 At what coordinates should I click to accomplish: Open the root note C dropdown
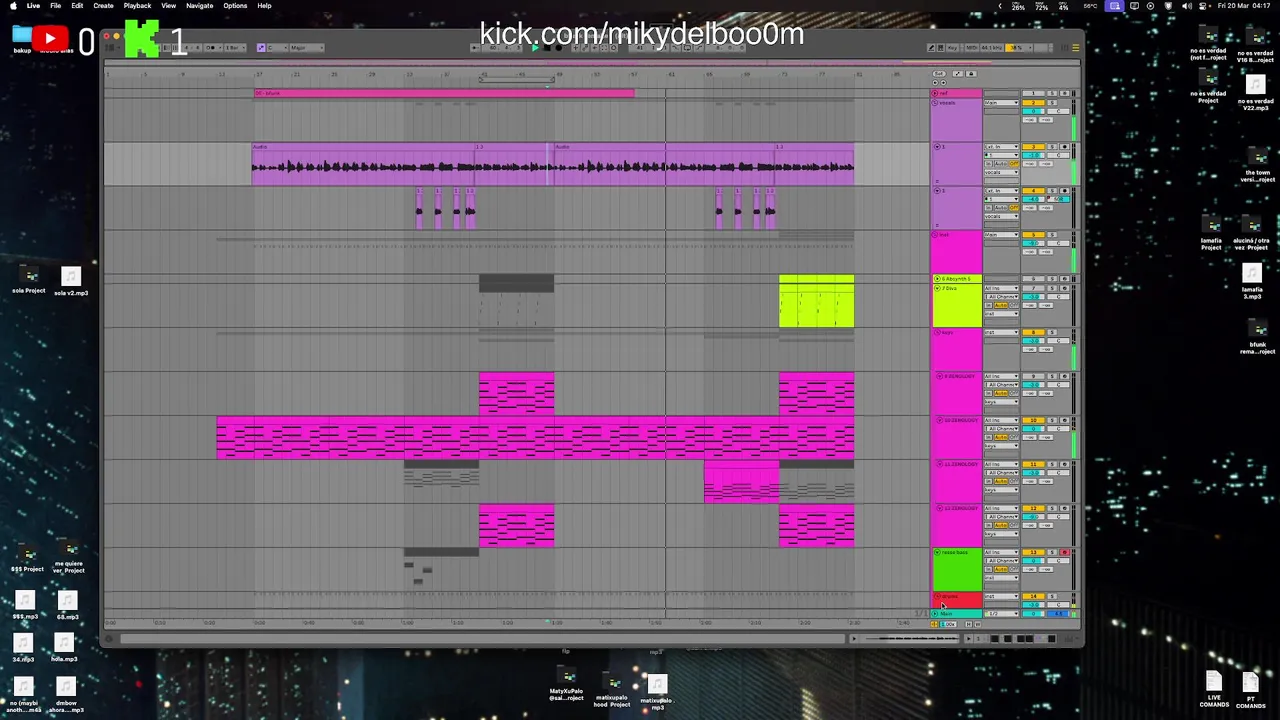276,47
